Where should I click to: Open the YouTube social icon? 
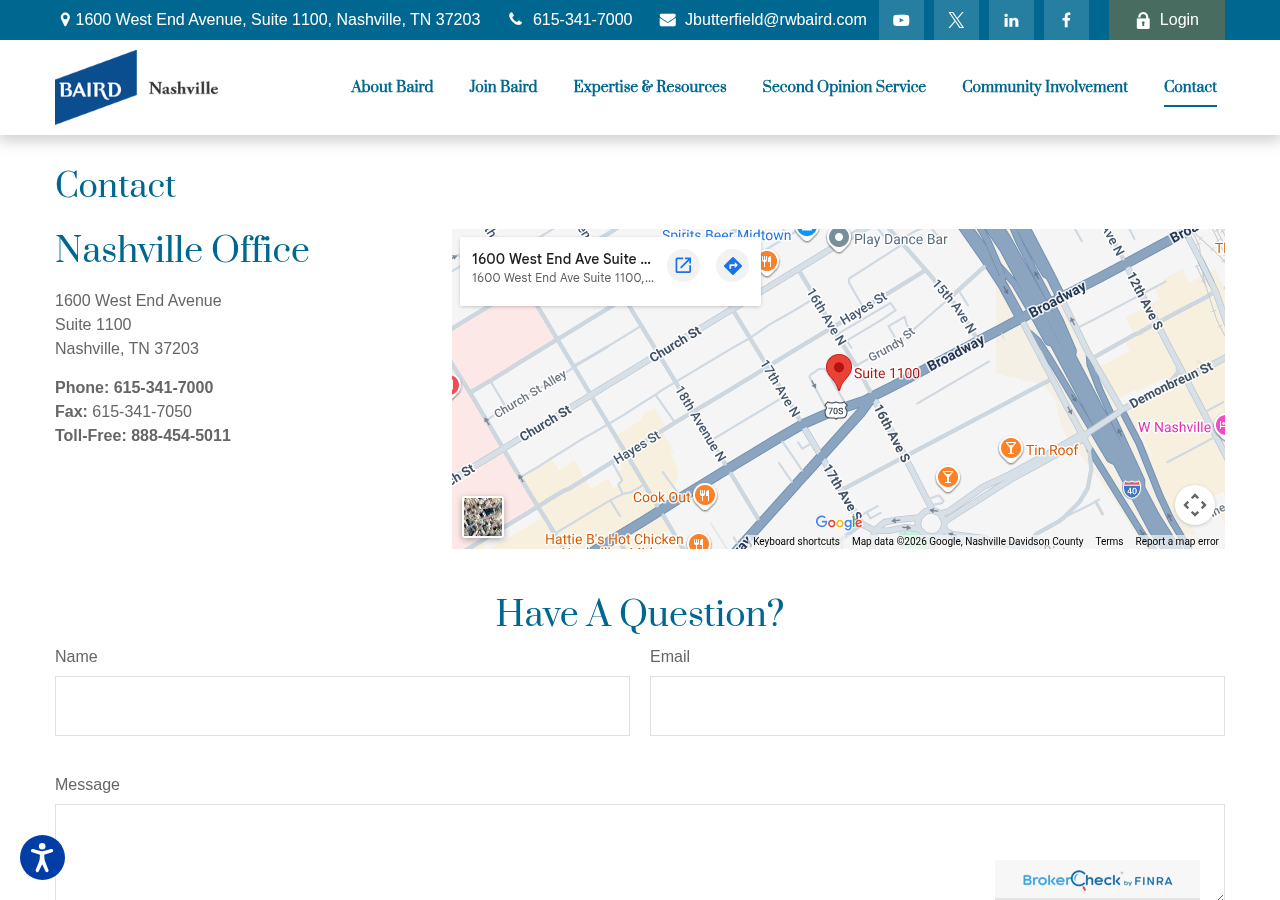coord(901,20)
